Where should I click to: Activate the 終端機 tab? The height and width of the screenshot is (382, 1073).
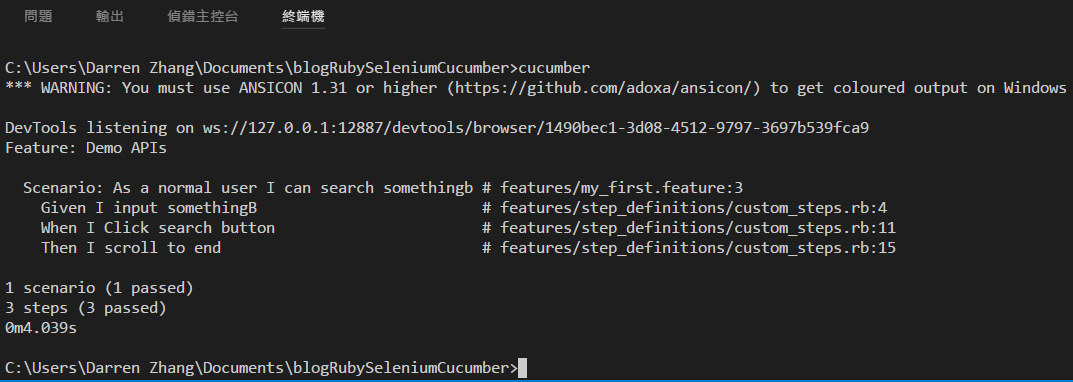tap(303, 16)
